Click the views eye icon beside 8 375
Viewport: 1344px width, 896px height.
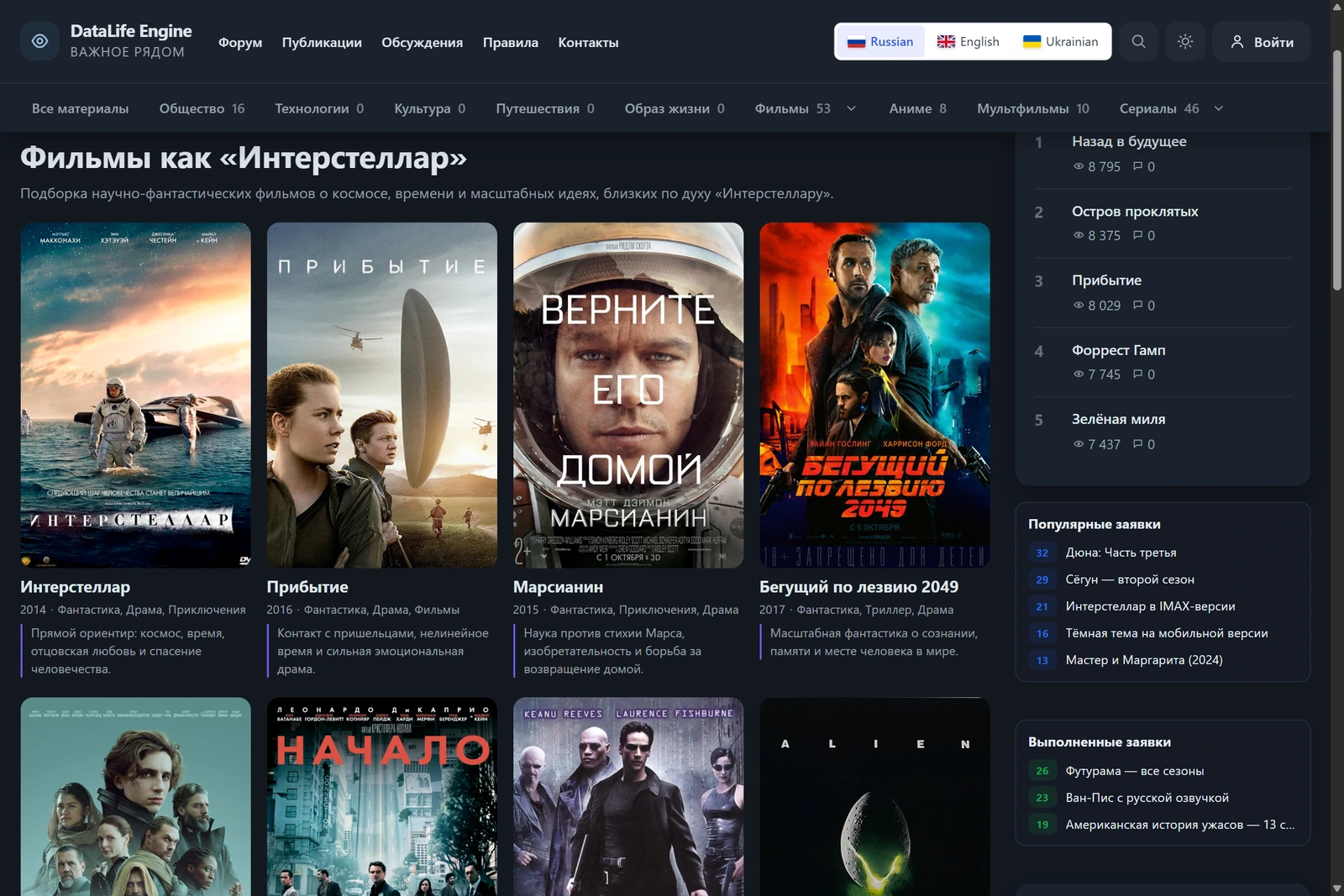point(1079,235)
